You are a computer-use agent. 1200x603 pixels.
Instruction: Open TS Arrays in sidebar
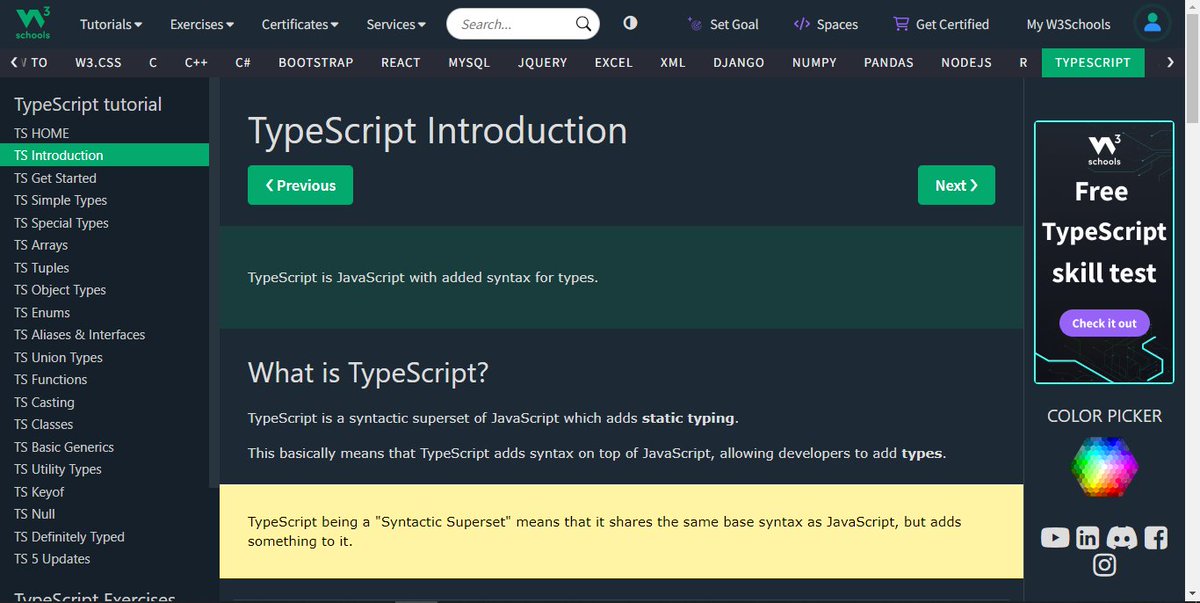click(x=104, y=245)
